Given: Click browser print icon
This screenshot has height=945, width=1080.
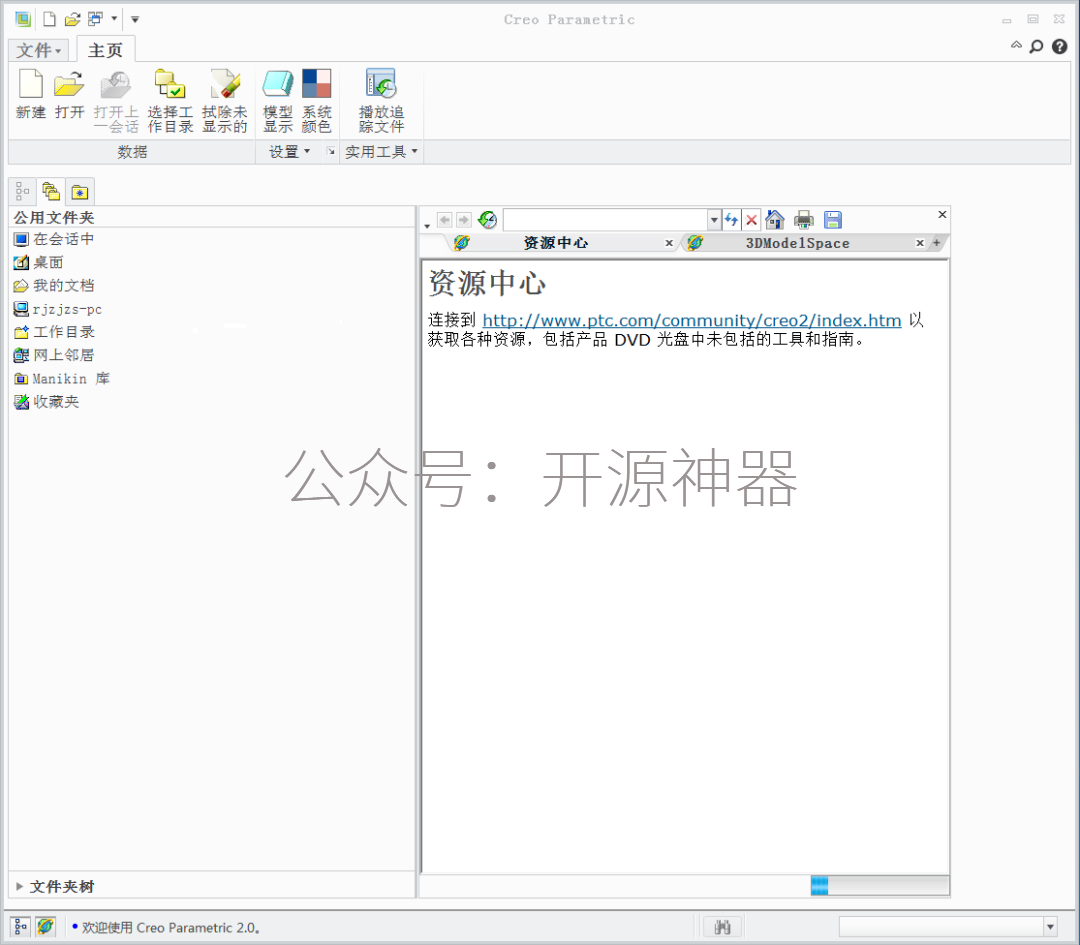Looking at the screenshot, I should 804,220.
